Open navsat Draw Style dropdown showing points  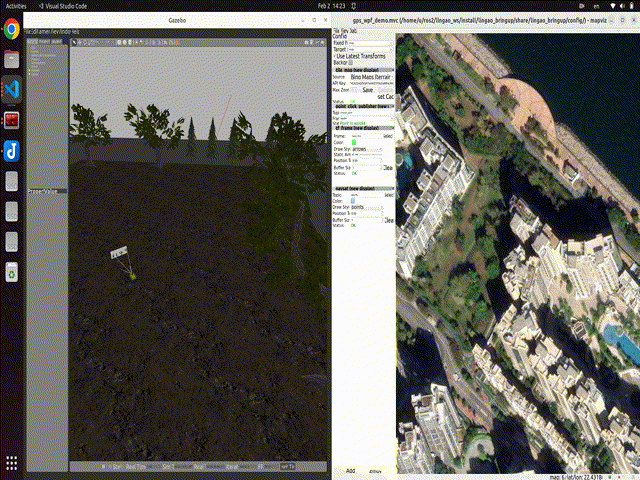[367, 207]
